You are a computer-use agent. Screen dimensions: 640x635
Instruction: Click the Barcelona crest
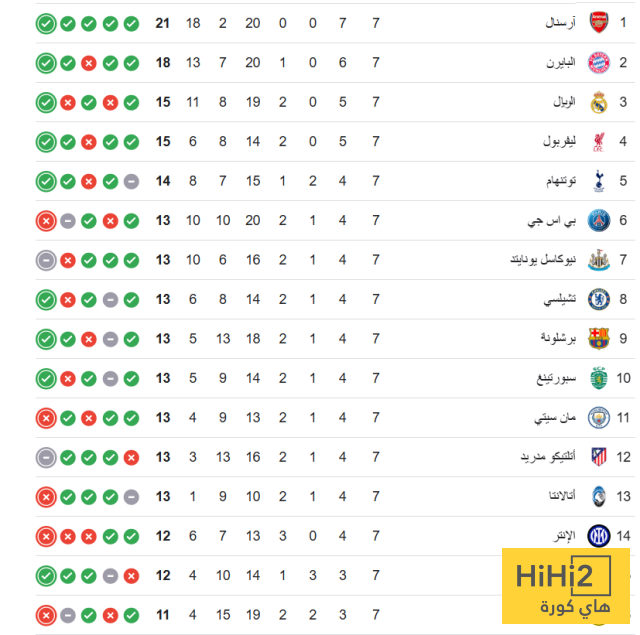(x=598, y=338)
